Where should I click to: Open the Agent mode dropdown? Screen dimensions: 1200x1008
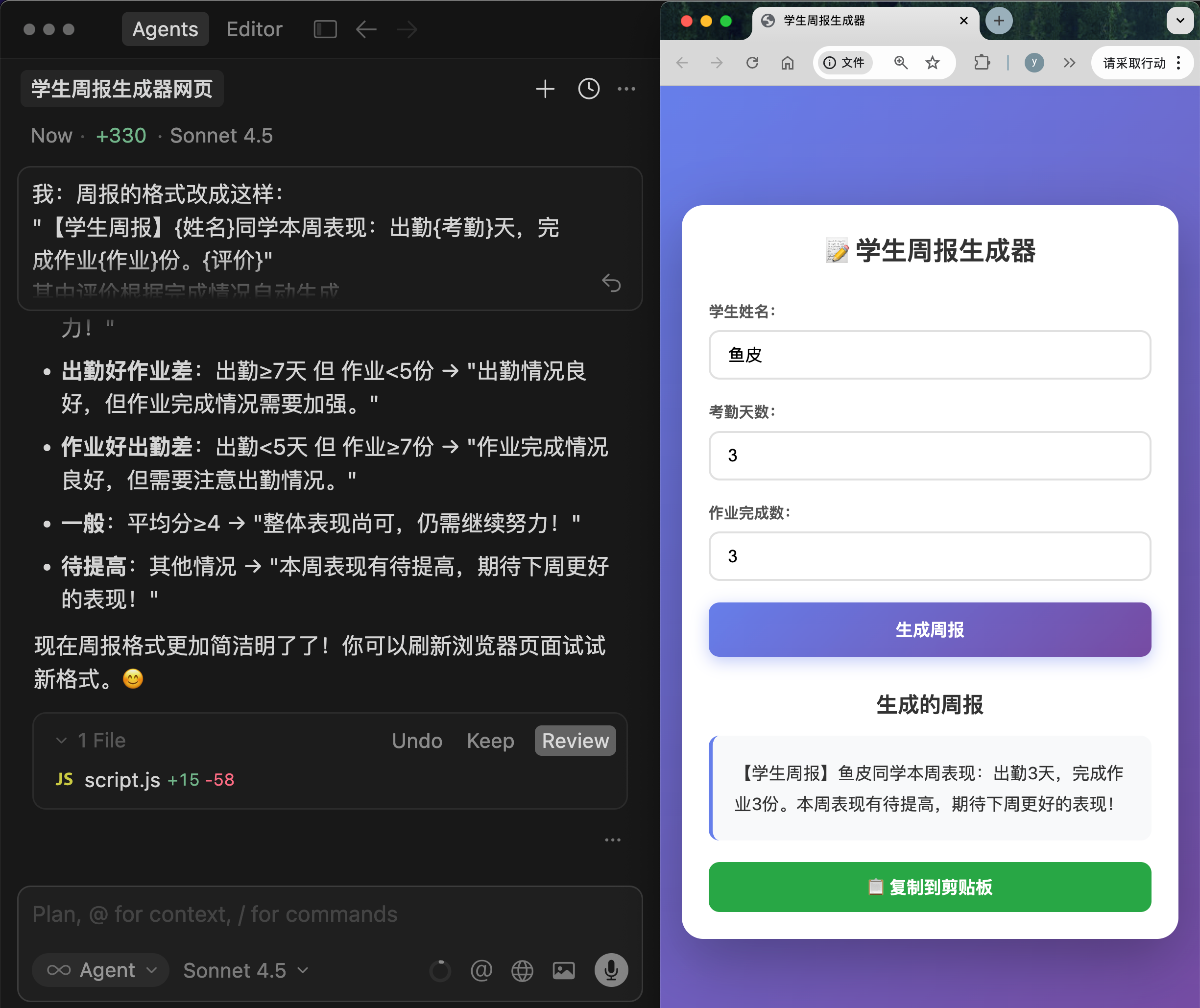(x=101, y=970)
